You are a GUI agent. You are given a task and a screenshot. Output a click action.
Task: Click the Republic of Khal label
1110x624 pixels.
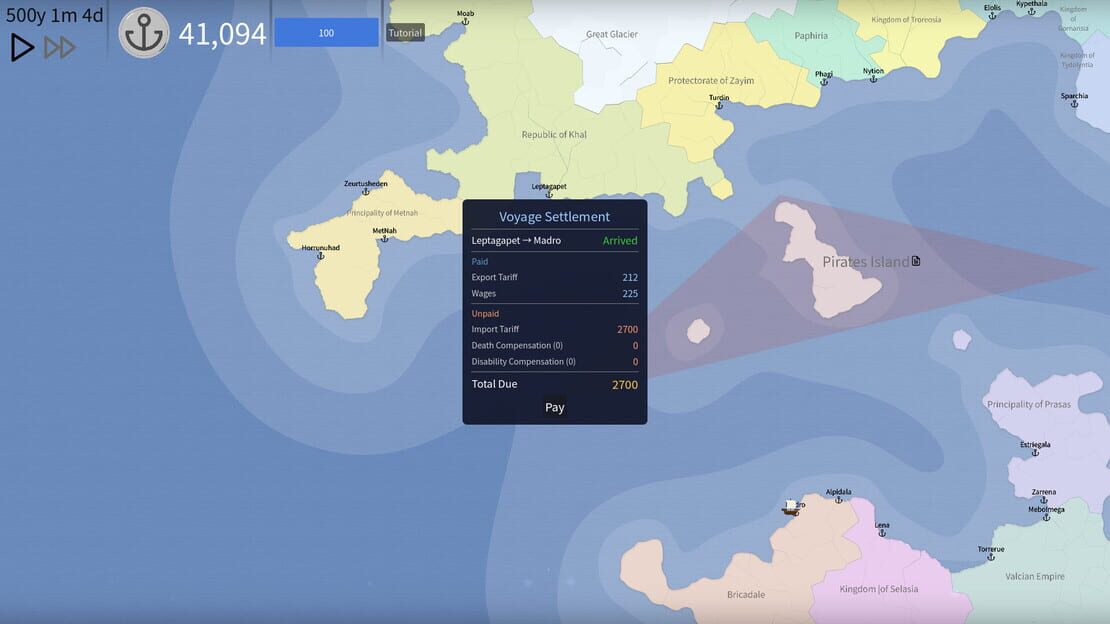point(554,135)
